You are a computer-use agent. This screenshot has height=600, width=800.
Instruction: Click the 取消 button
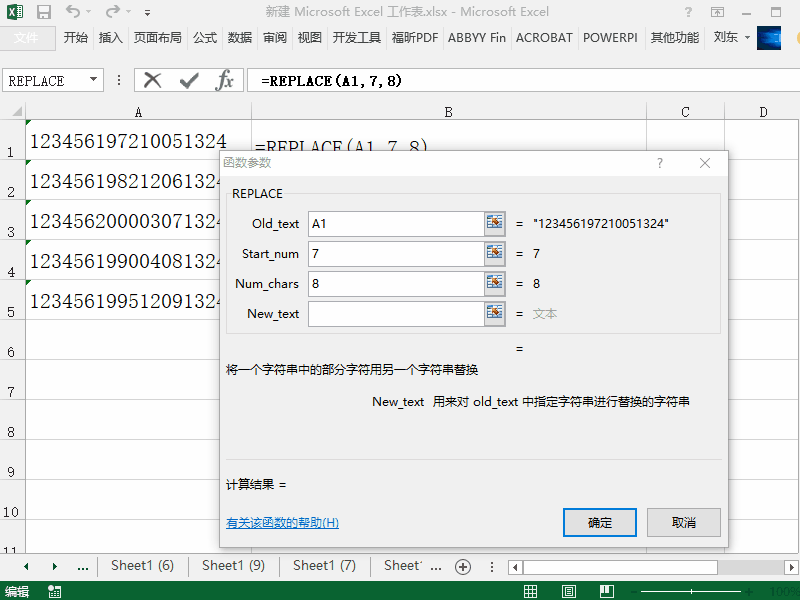684,522
